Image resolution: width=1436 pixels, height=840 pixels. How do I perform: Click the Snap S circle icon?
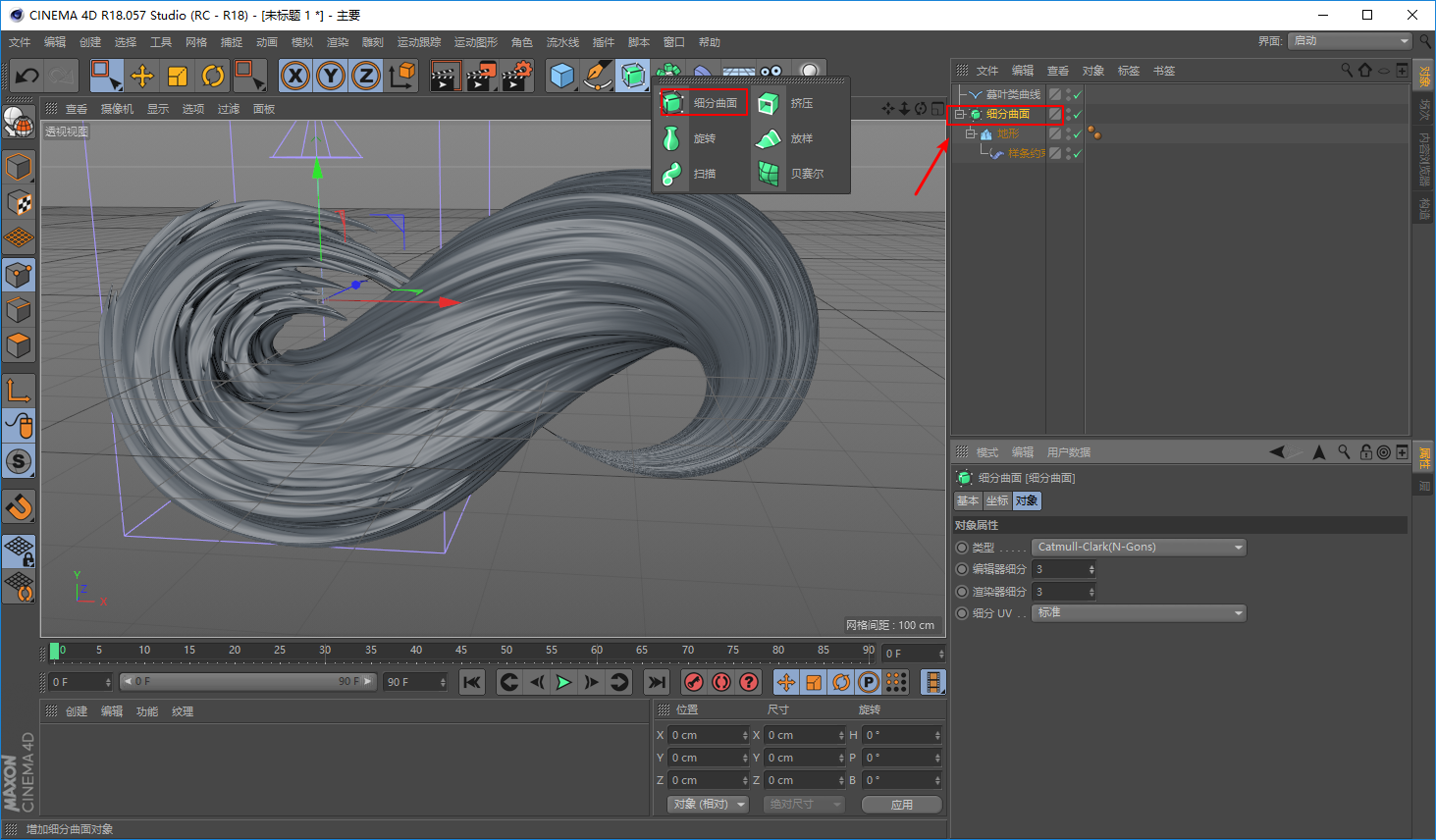coord(19,461)
